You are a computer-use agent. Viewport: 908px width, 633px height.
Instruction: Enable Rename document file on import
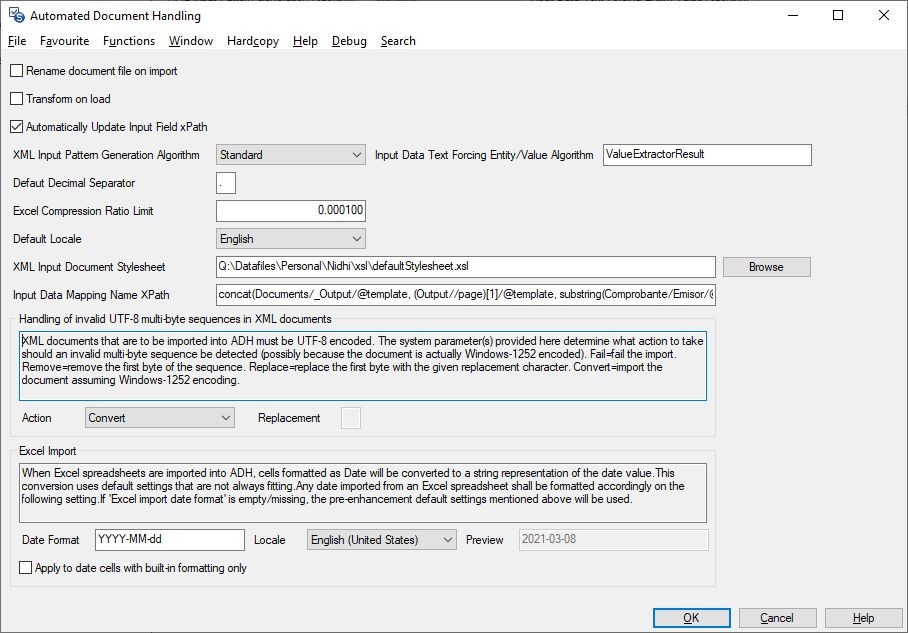16,71
